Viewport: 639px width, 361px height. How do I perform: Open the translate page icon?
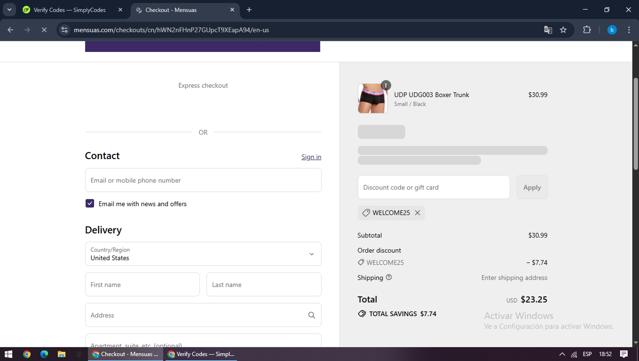(x=548, y=30)
